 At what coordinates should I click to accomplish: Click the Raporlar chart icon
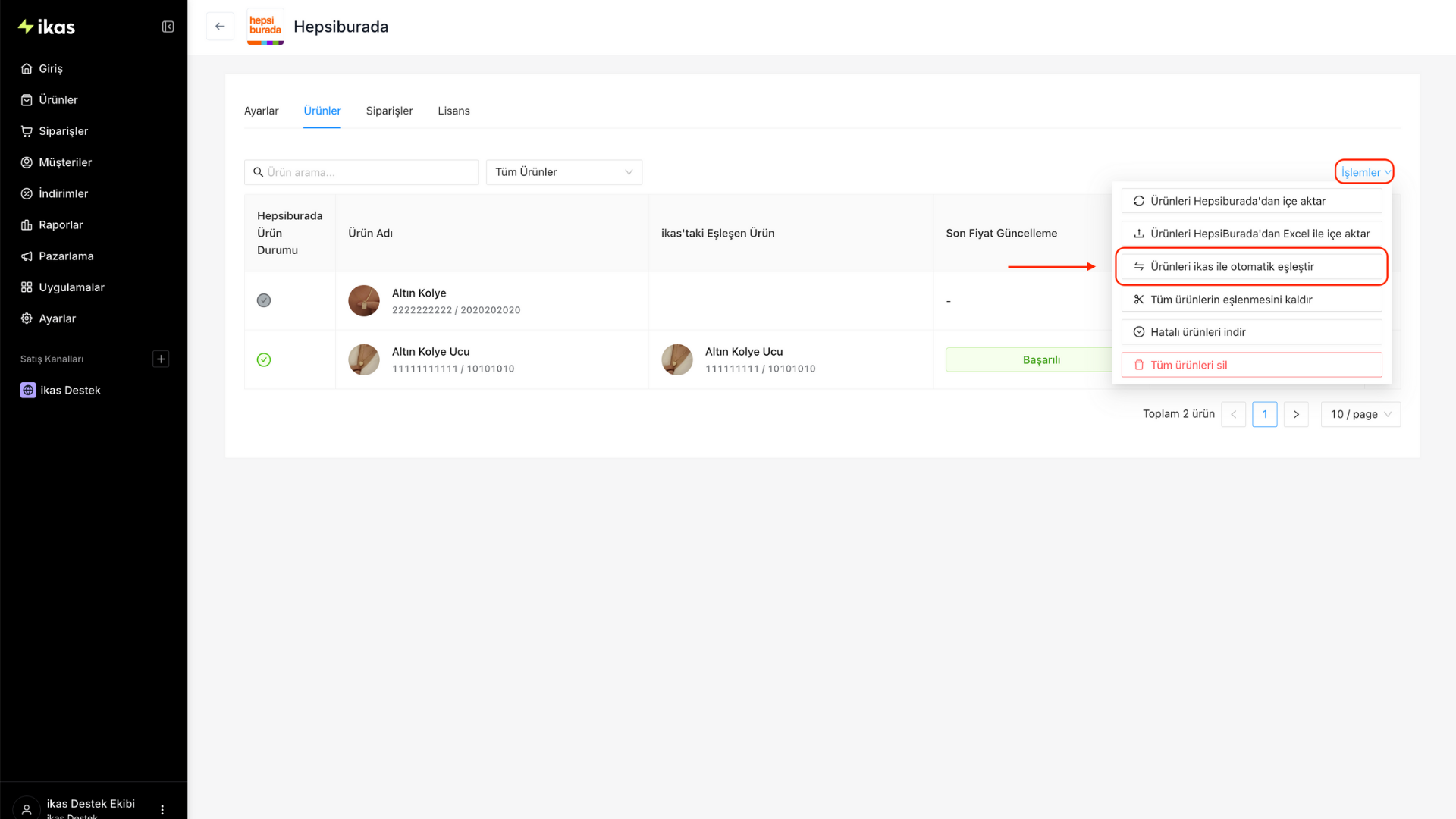tap(27, 225)
